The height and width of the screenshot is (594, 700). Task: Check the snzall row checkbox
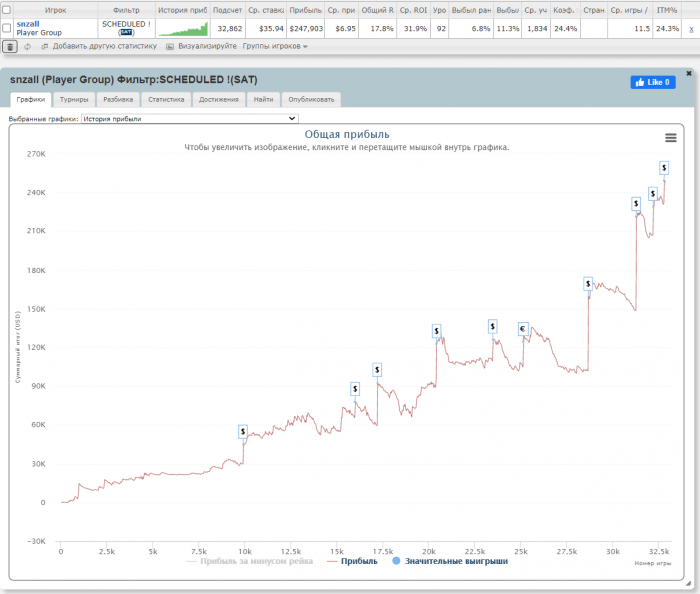pos(6,28)
